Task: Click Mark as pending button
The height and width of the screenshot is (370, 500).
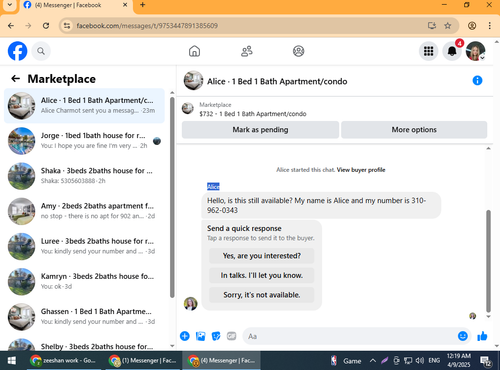Action: click(260, 130)
